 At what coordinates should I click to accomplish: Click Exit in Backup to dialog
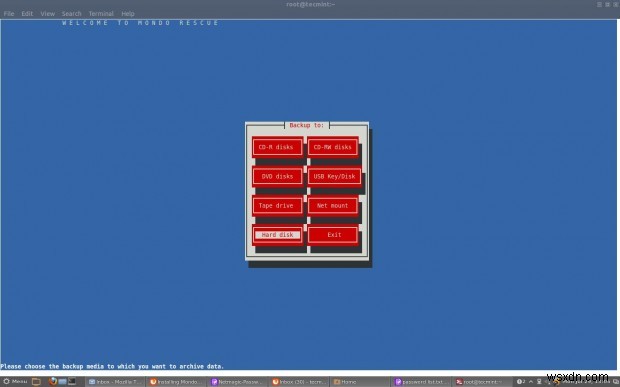coord(333,235)
